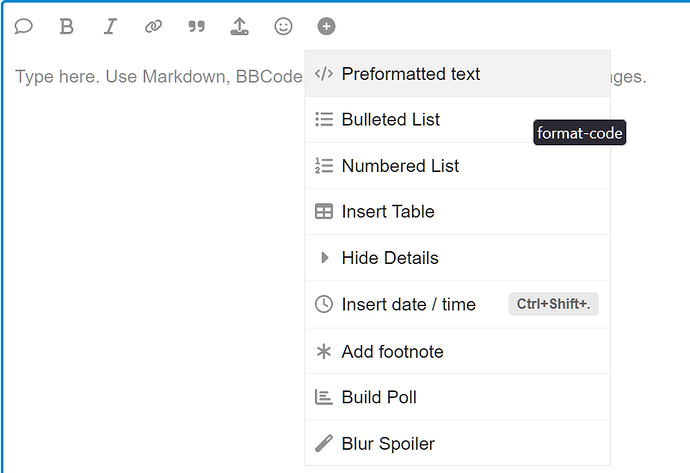Select Blur Spoiler option
This screenshot has width=690, height=473.
click(458, 443)
